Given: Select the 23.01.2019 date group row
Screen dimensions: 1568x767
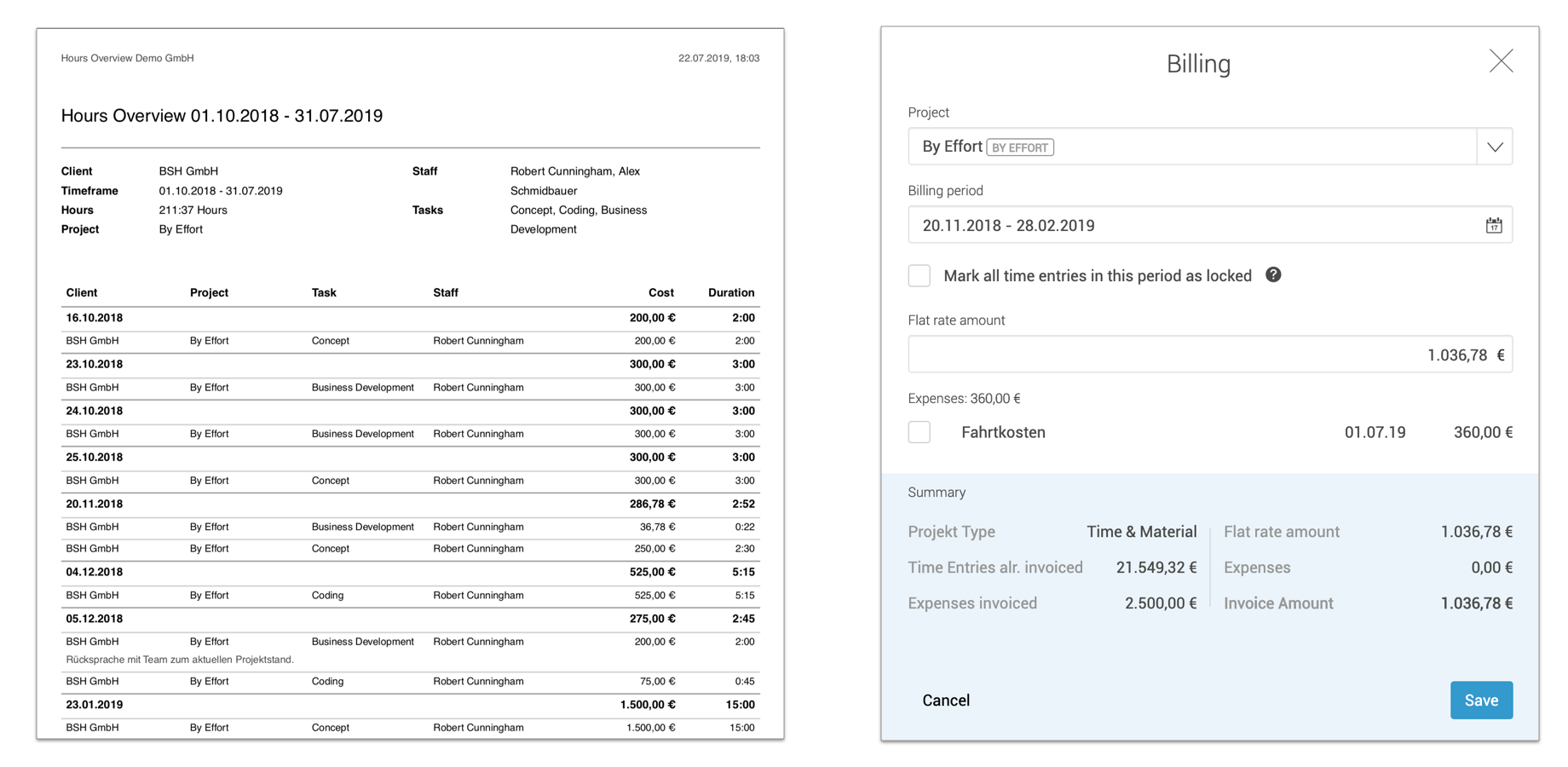Looking at the screenshot, I should coord(409,705).
